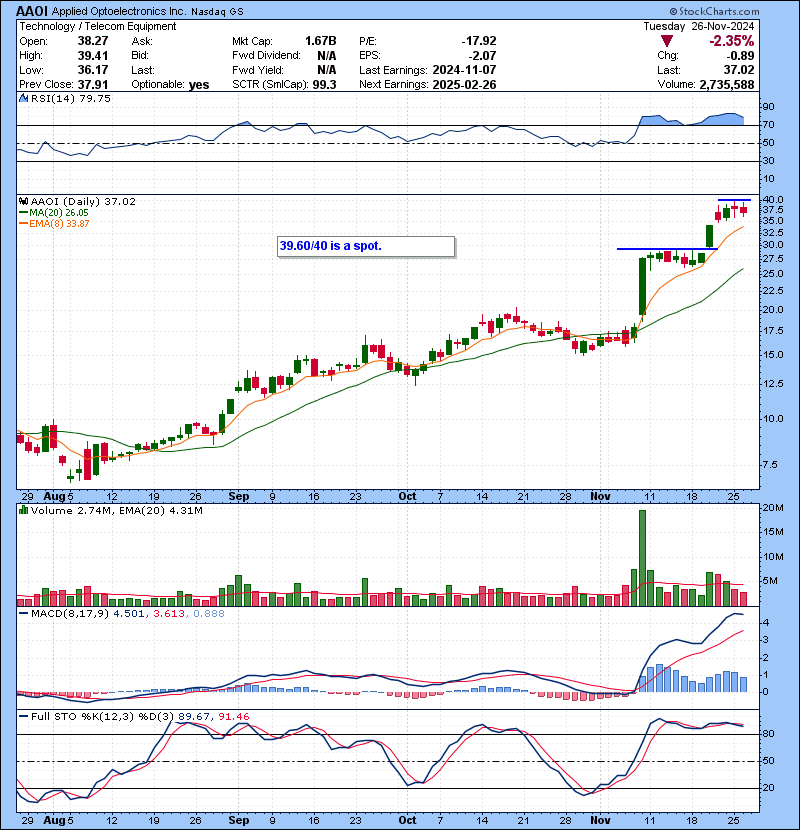
Task: Click the Volume value 2,735,588
Action: tap(727, 85)
